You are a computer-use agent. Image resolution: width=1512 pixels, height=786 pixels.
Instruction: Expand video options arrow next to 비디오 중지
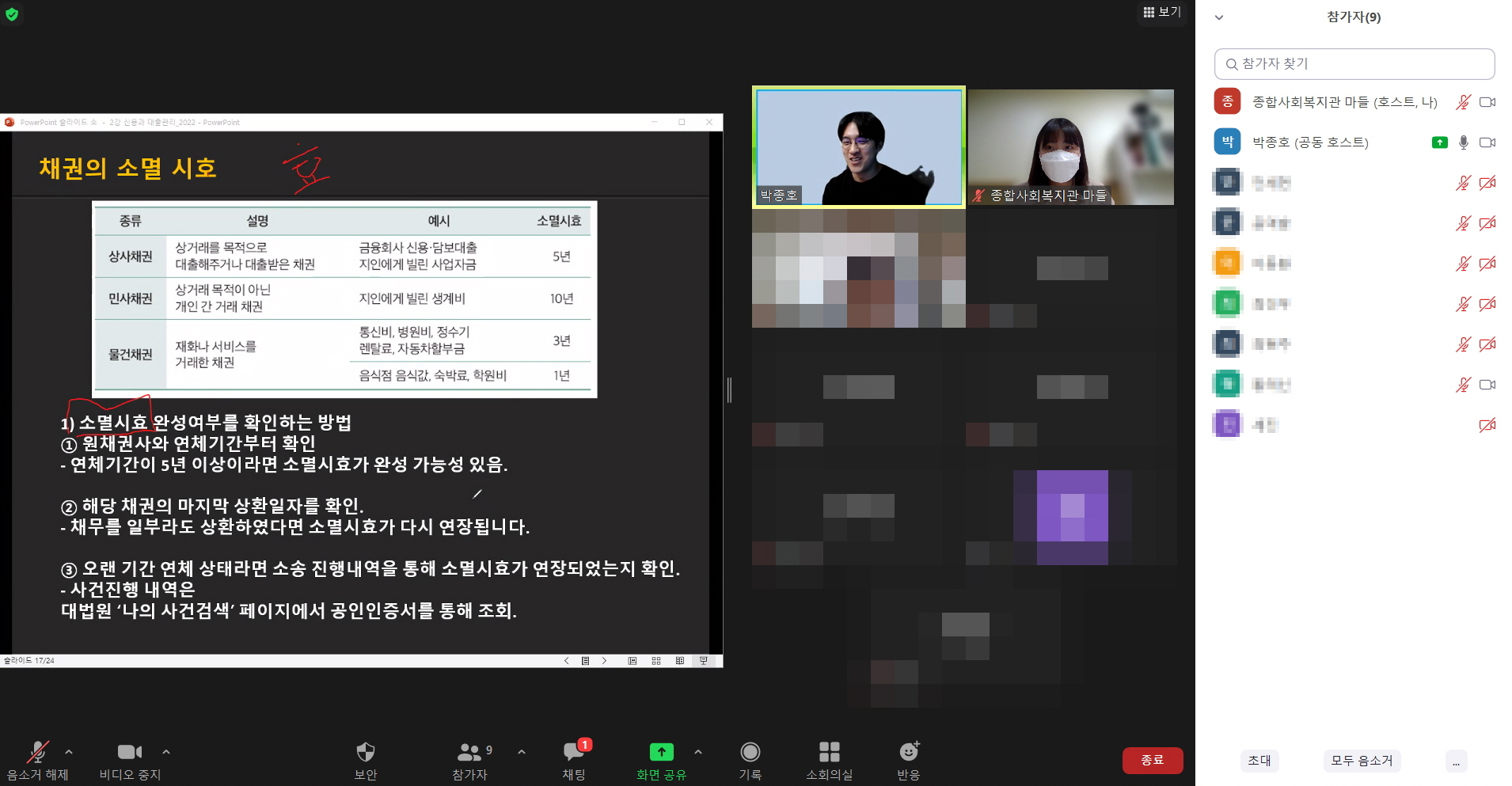(x=166, y=752)
